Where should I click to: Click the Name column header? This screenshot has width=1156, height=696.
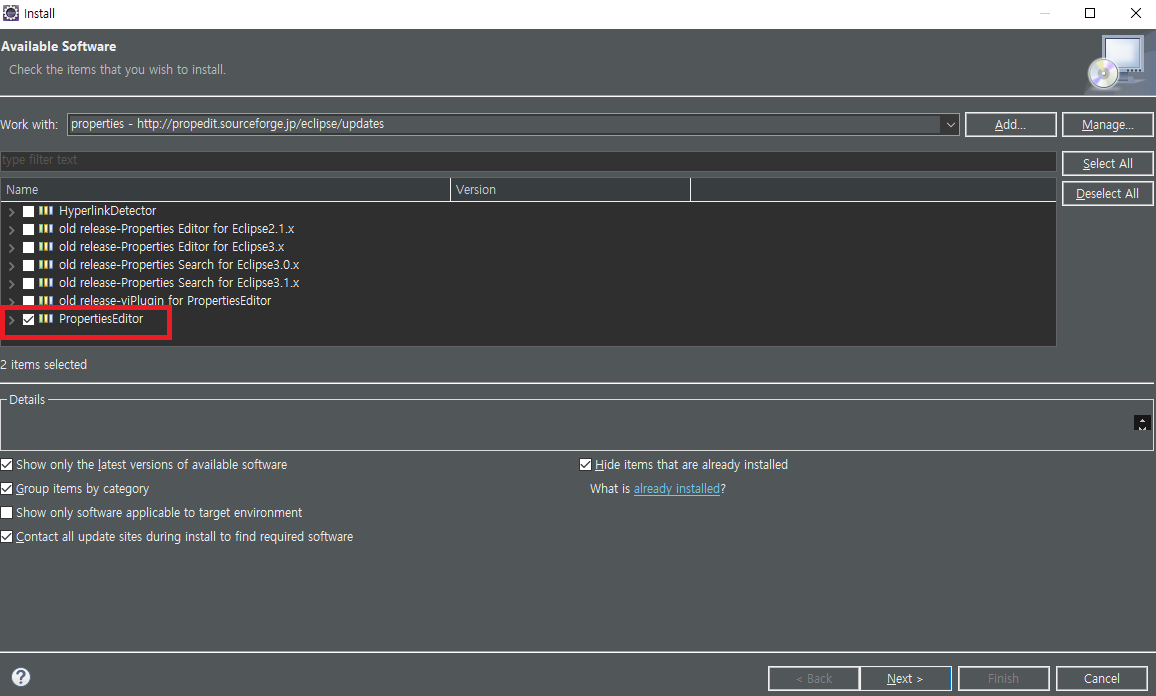[225, 189]
